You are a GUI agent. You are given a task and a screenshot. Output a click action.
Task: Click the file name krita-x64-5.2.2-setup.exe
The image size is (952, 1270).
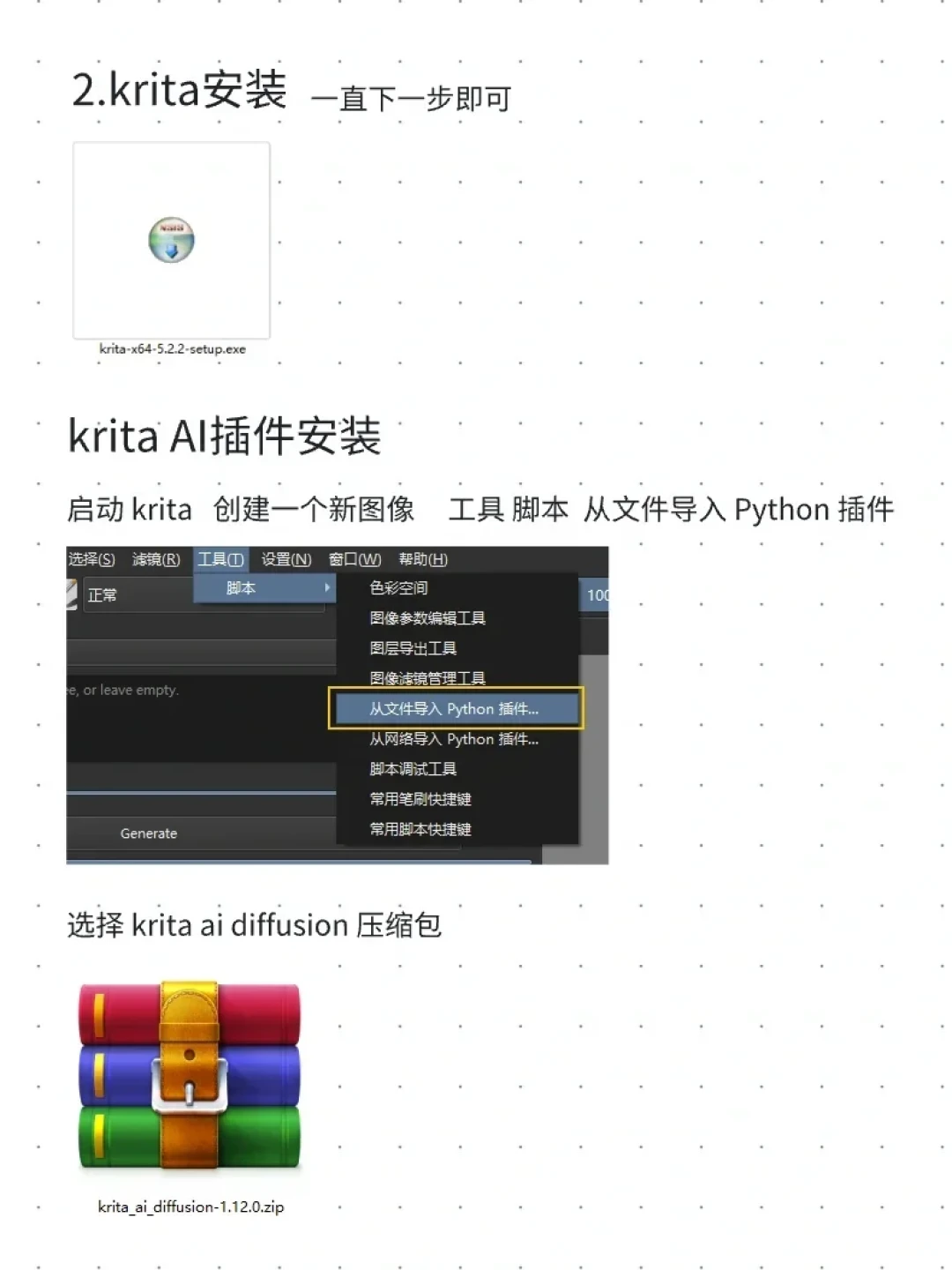[x=172, y=349]
